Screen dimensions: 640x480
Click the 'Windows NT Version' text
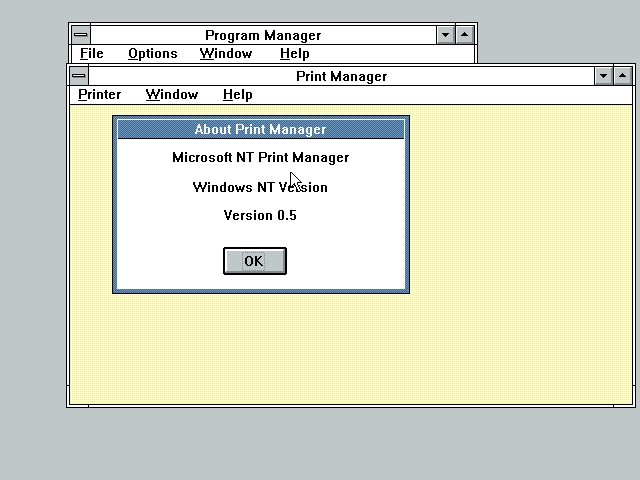point(260,187)
